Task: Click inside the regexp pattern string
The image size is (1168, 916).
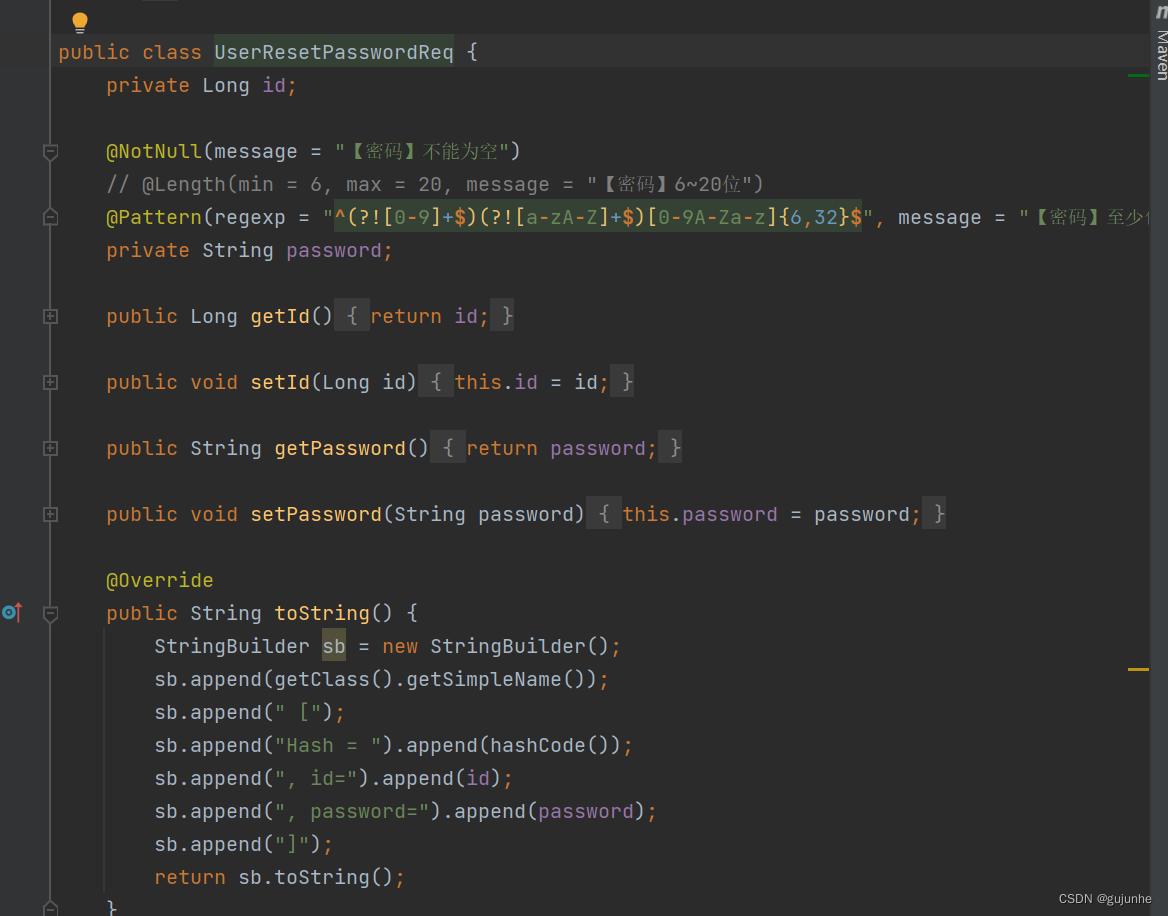Action: tap(598, 217)
